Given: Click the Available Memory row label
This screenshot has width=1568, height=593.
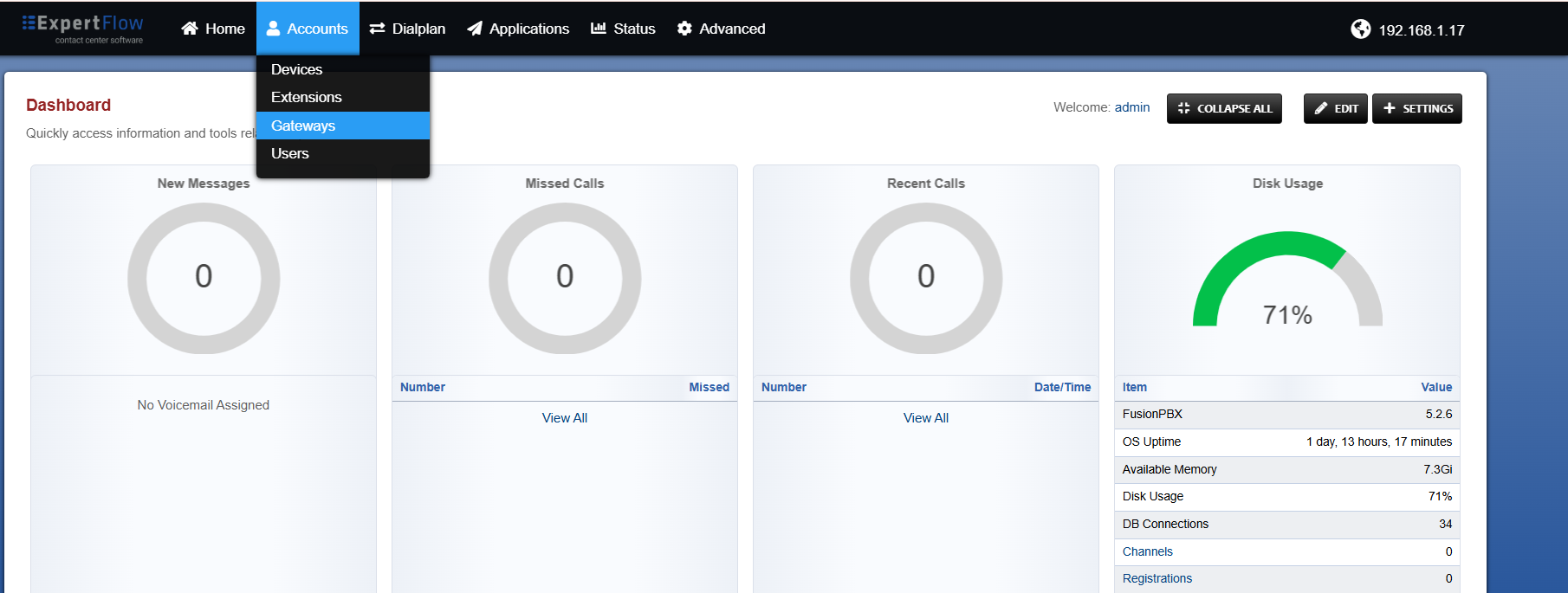Looking at the screenshot, I should pyautogui.click(x=1170, y=469).
